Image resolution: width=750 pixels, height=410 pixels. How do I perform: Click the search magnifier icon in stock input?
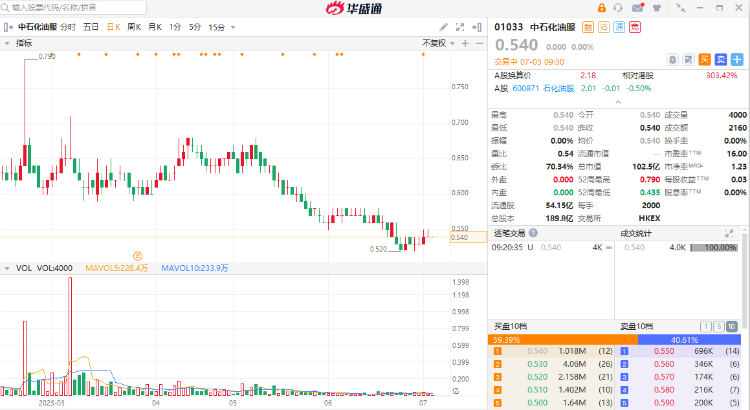pos(5,8)
